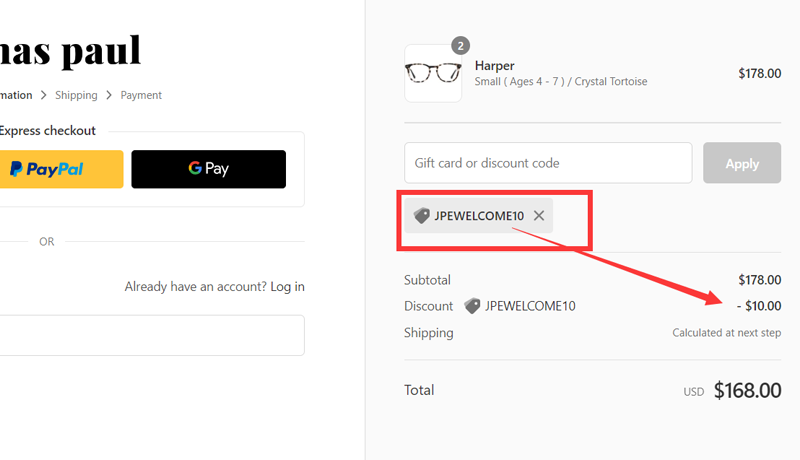Click the $168.00 total amount

(x=747, y=391)
